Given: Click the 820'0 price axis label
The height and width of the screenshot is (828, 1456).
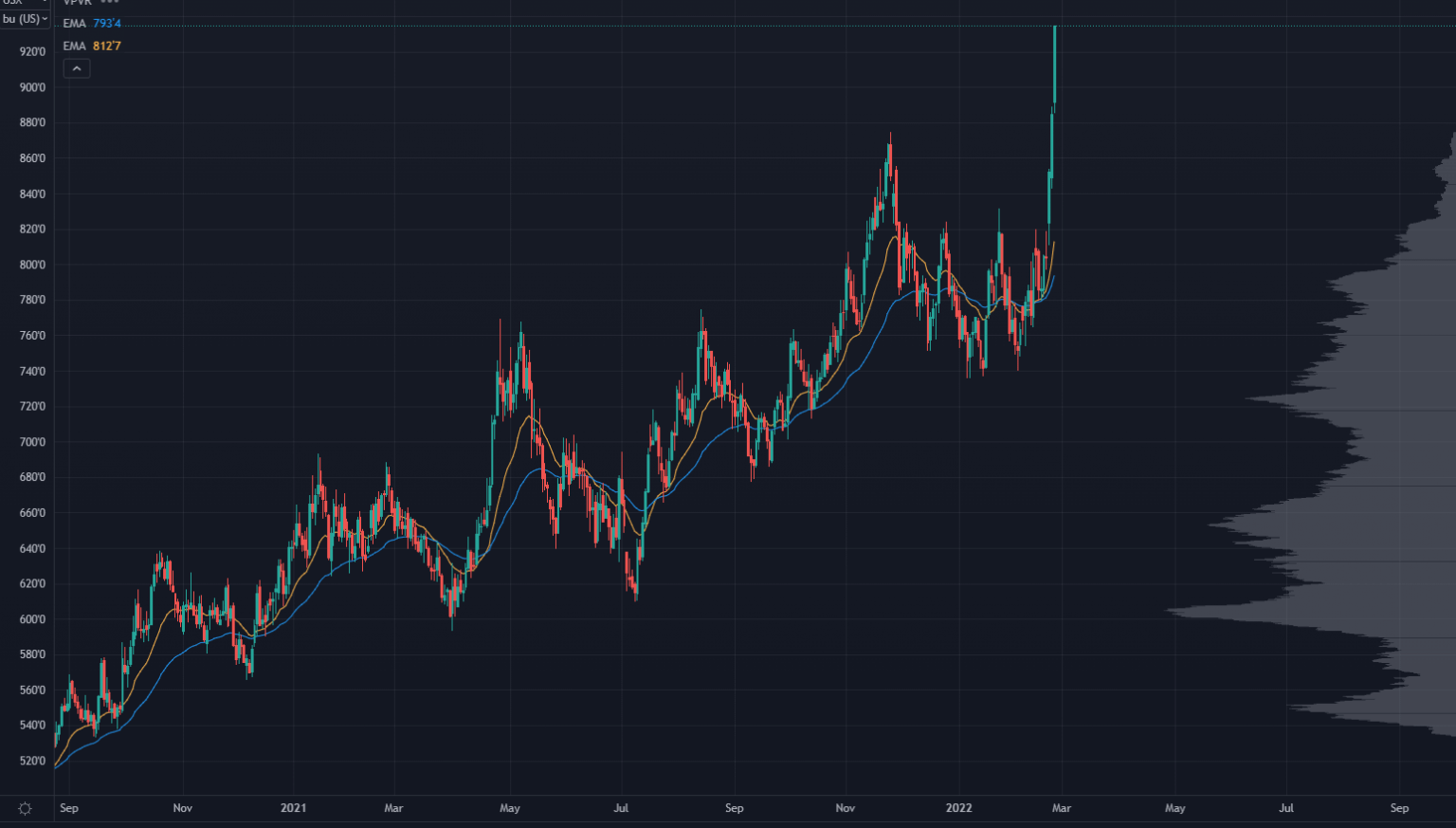Looking at the screenshot, I should 32,230.
